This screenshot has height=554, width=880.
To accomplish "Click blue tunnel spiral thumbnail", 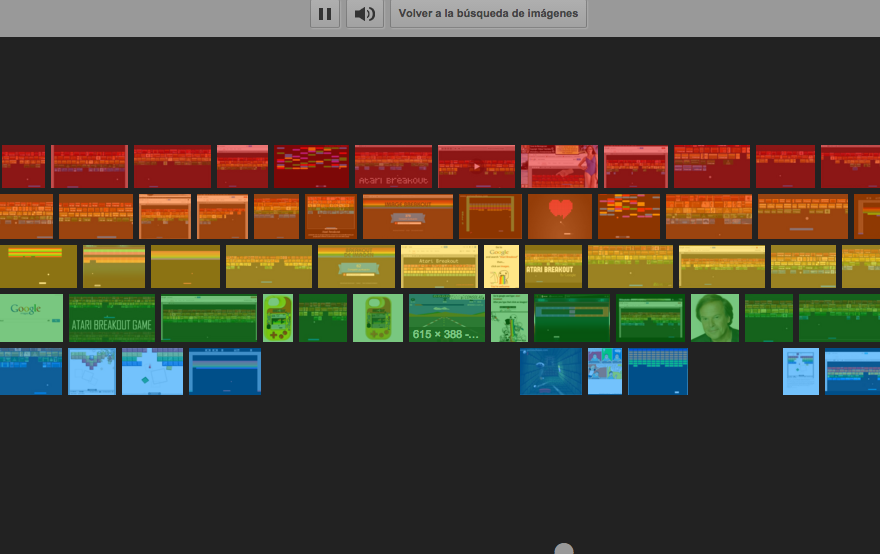I will tap(551, 371).
